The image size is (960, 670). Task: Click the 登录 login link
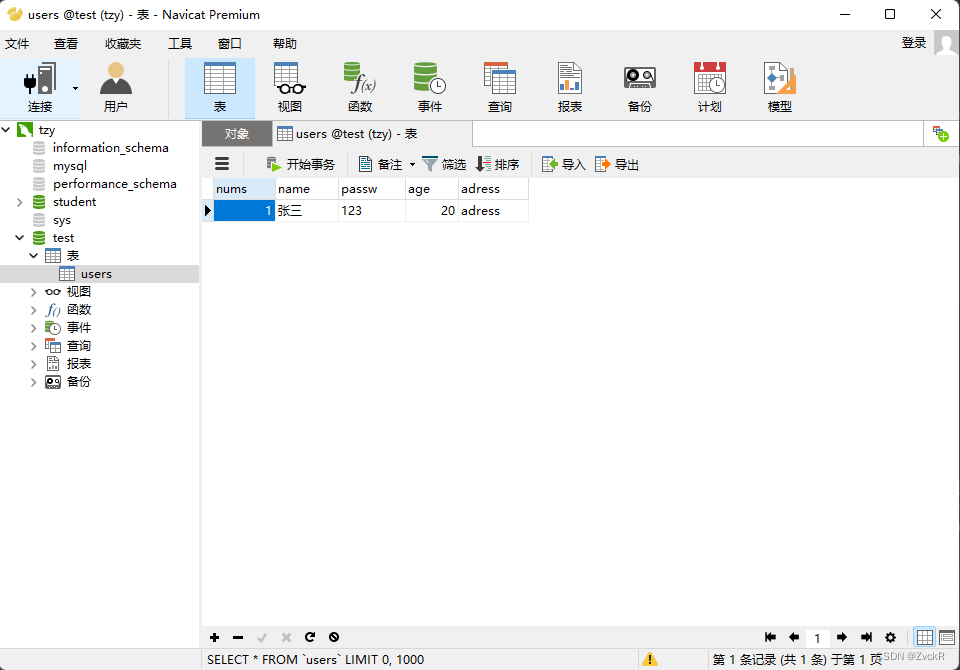(913, 43)
